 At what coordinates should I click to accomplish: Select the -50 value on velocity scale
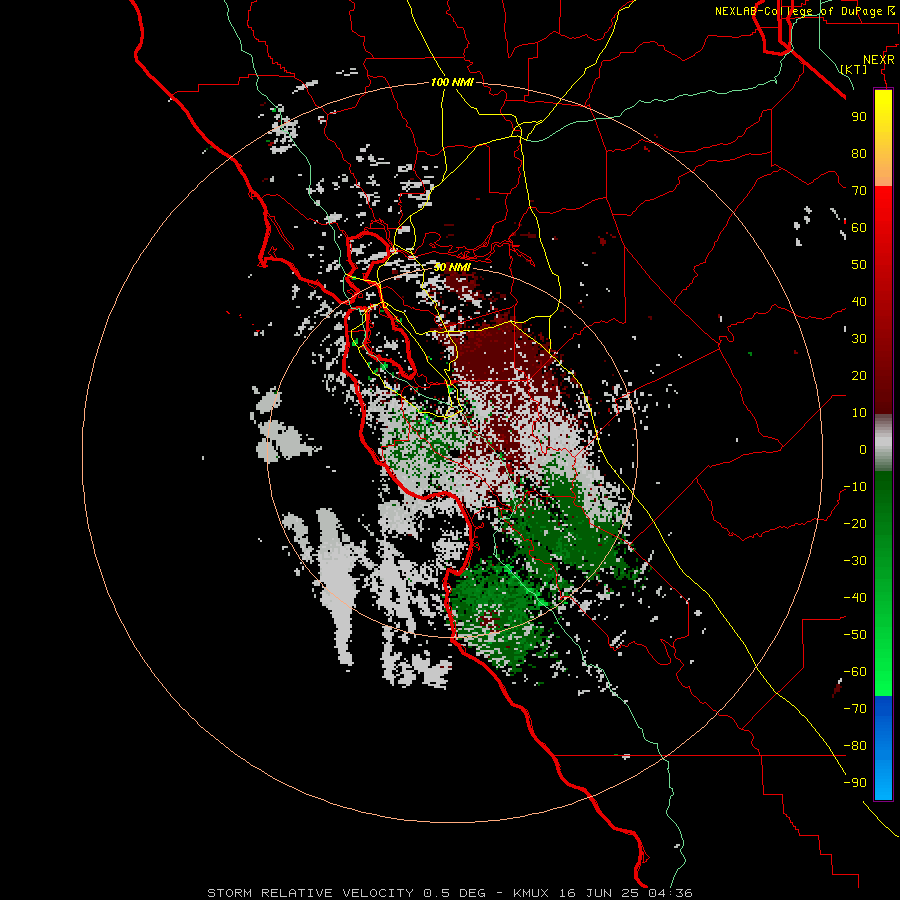click(x=855, y=635)
